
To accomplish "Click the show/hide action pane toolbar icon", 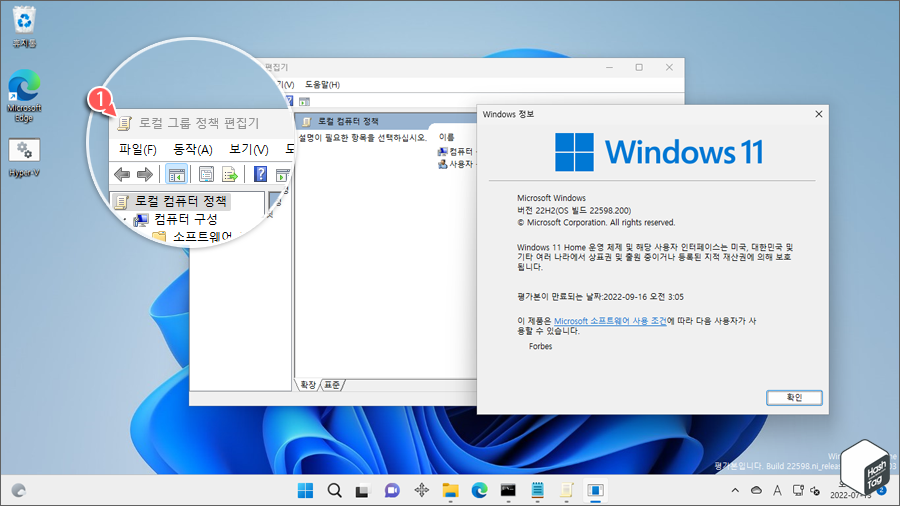I will pos(304,102).
